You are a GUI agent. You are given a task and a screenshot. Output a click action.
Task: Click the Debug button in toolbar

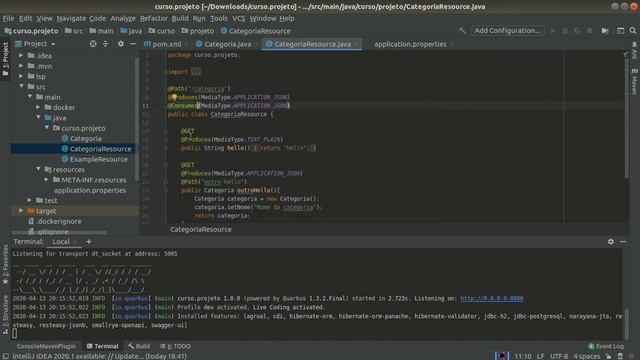(x=565, y=31)
